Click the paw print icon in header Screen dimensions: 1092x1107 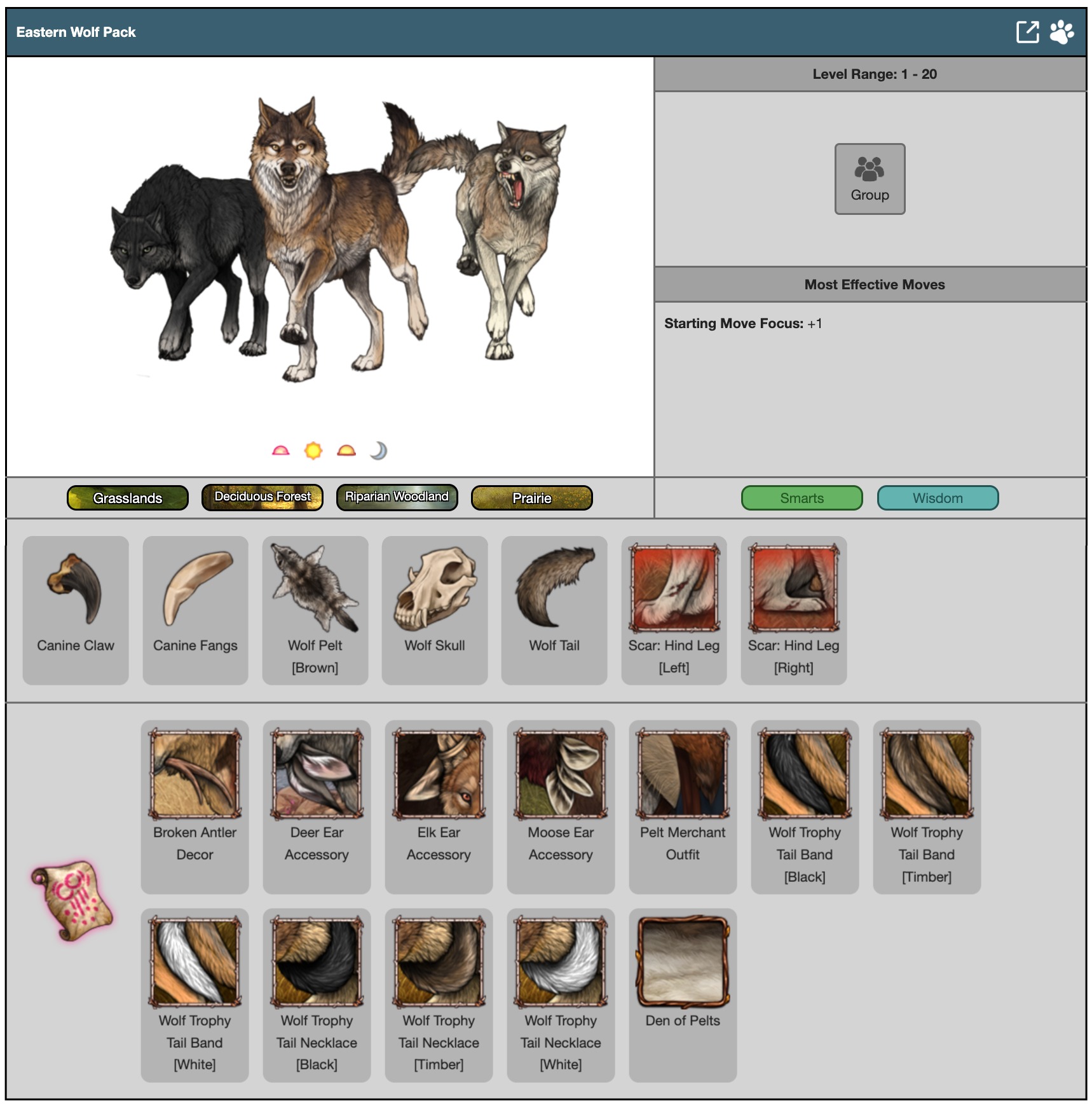(x=1061, y=32)
